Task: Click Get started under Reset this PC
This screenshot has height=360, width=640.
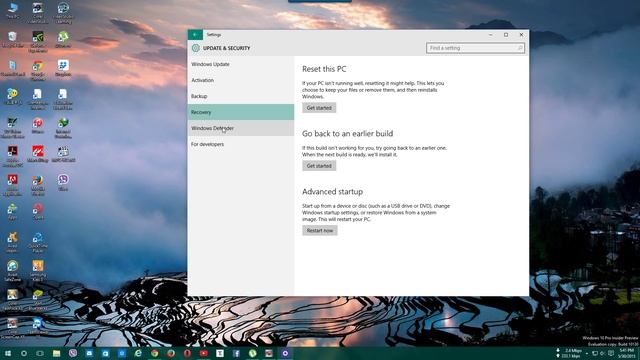Action: tap(319, 108)
